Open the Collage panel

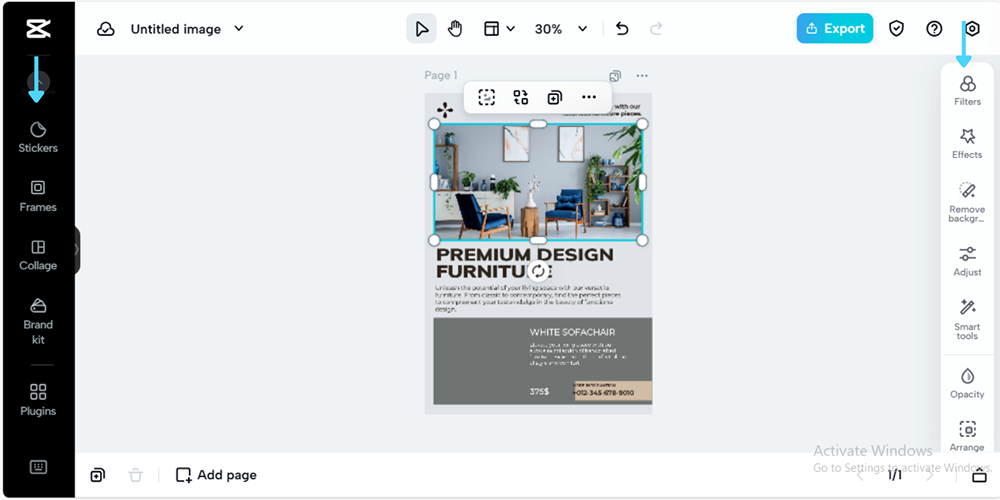(38, 255)
